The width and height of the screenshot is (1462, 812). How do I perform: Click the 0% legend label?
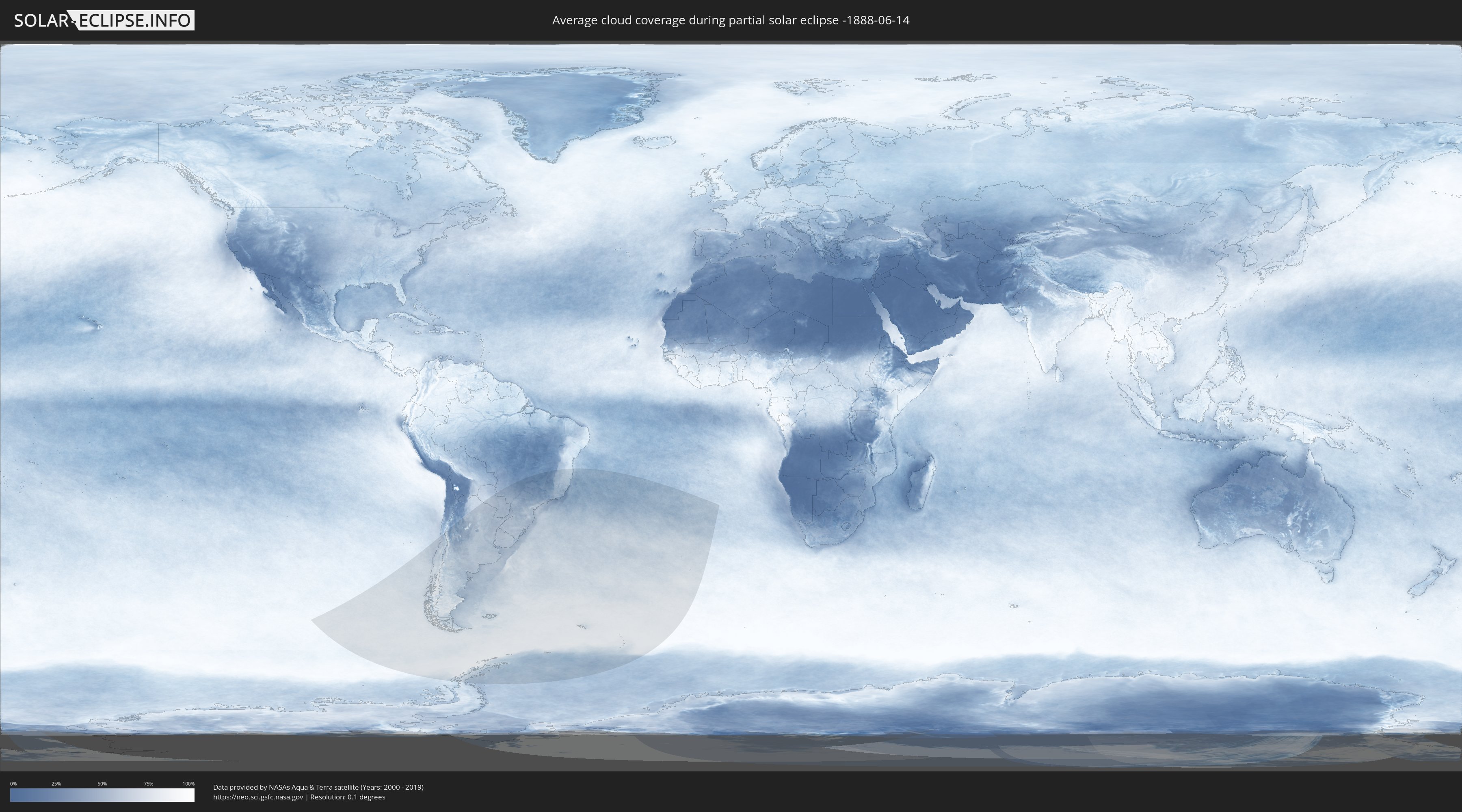14,784
